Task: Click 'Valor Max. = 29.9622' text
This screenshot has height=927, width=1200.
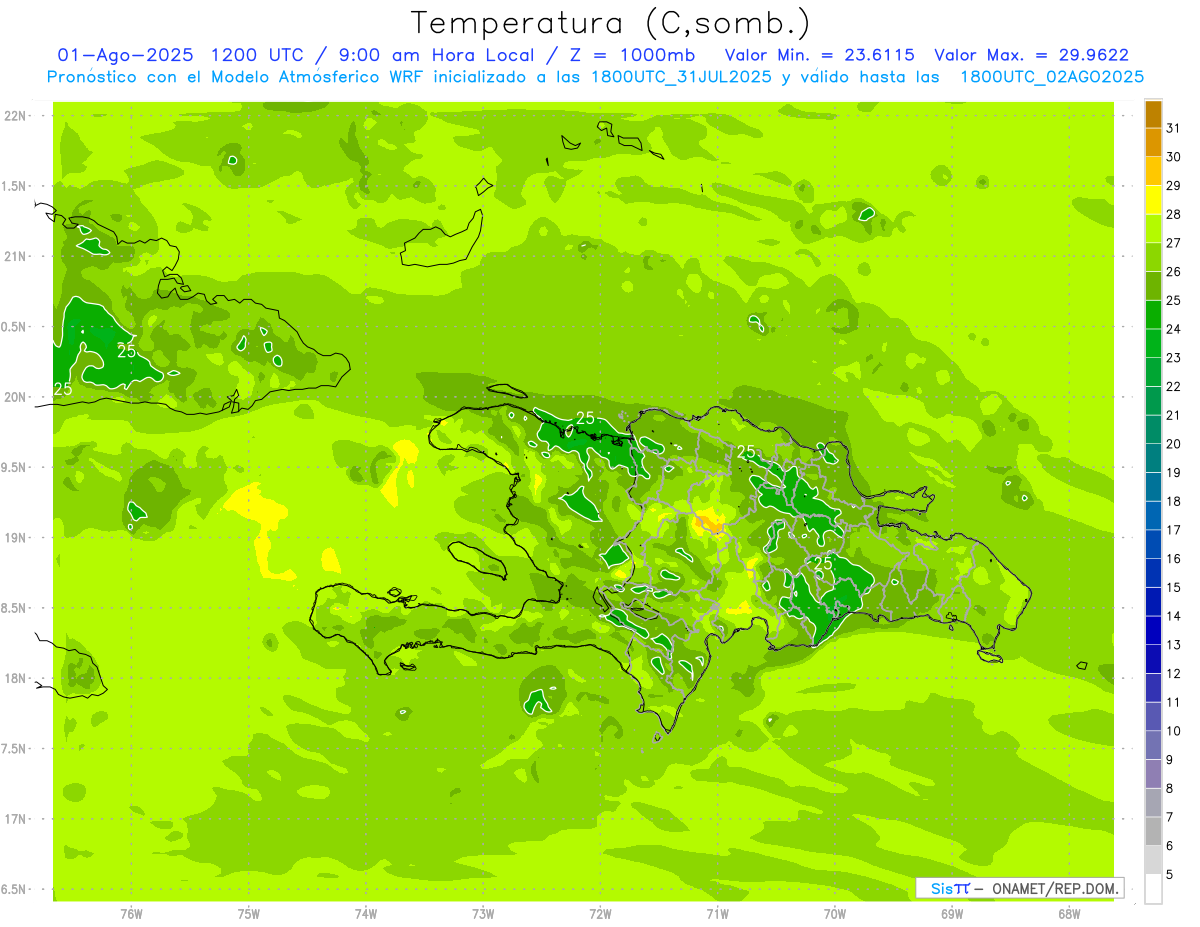Action: click(x=1031, y=55)
